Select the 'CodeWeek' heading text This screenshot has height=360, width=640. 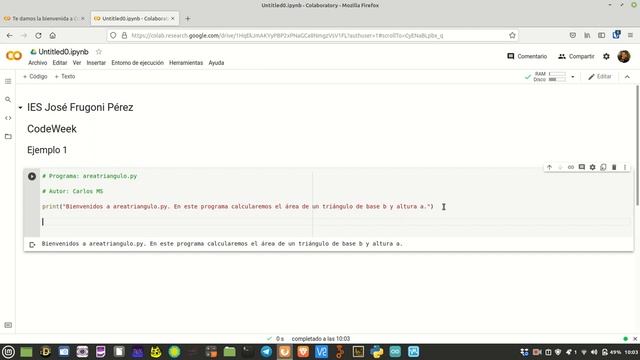(52, 129)
